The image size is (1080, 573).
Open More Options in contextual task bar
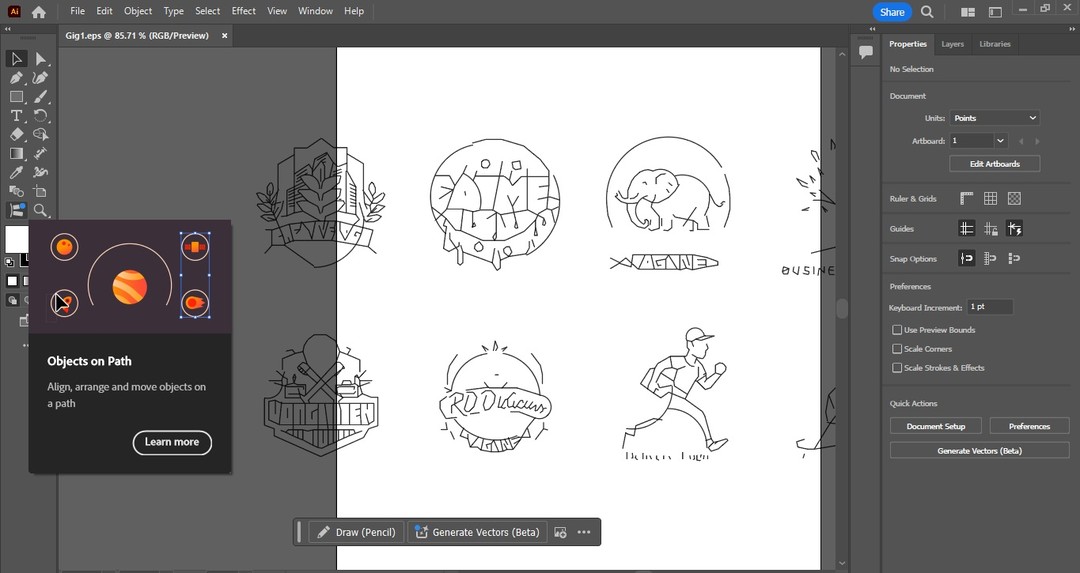584,532
